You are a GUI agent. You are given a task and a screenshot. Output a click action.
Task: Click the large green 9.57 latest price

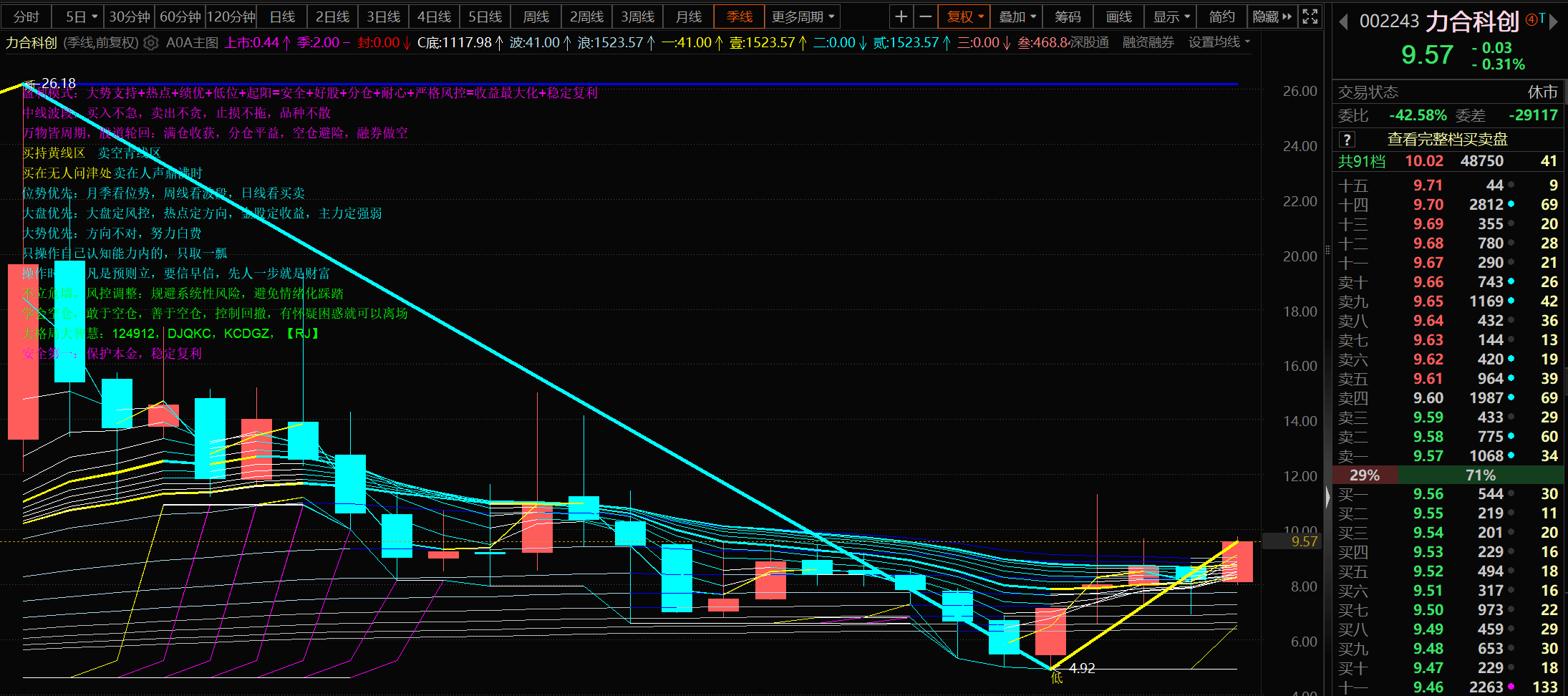click(x=1427, y=55)
